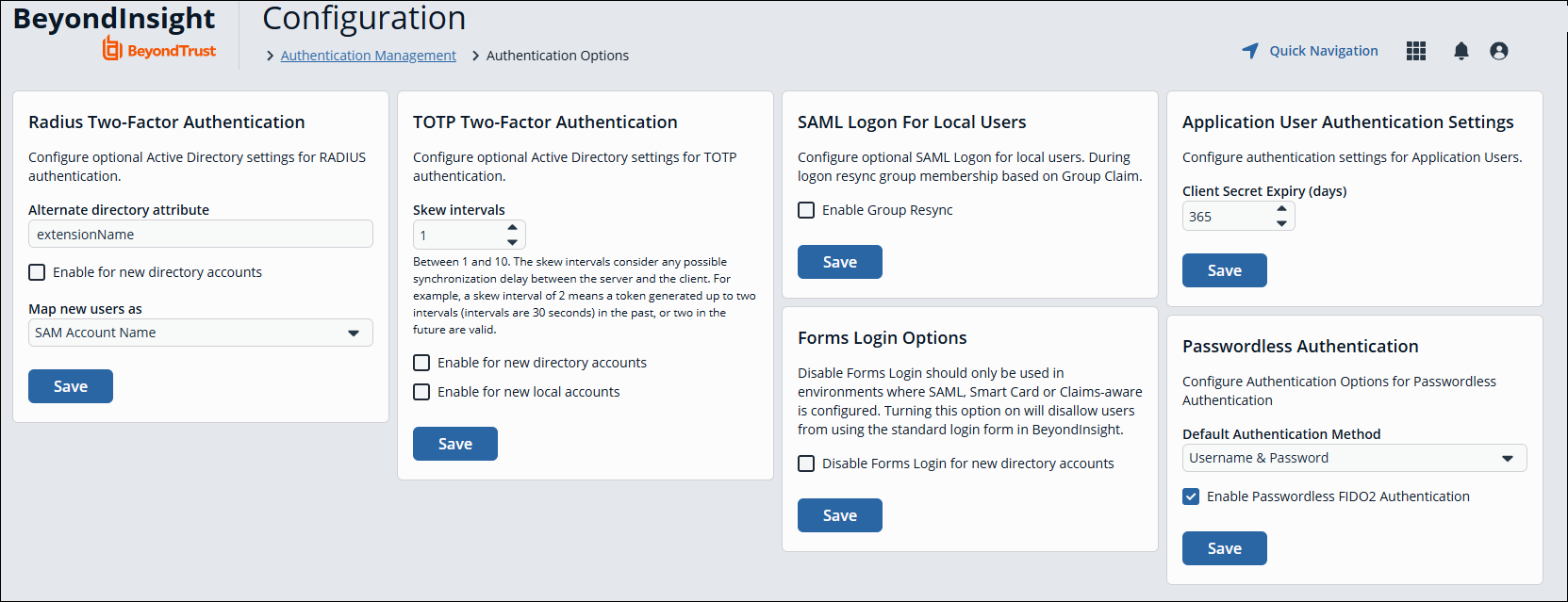The image size is (1568, 602).
Task: Click the Alternate directory attribute input field
Action: click(201, 235)
